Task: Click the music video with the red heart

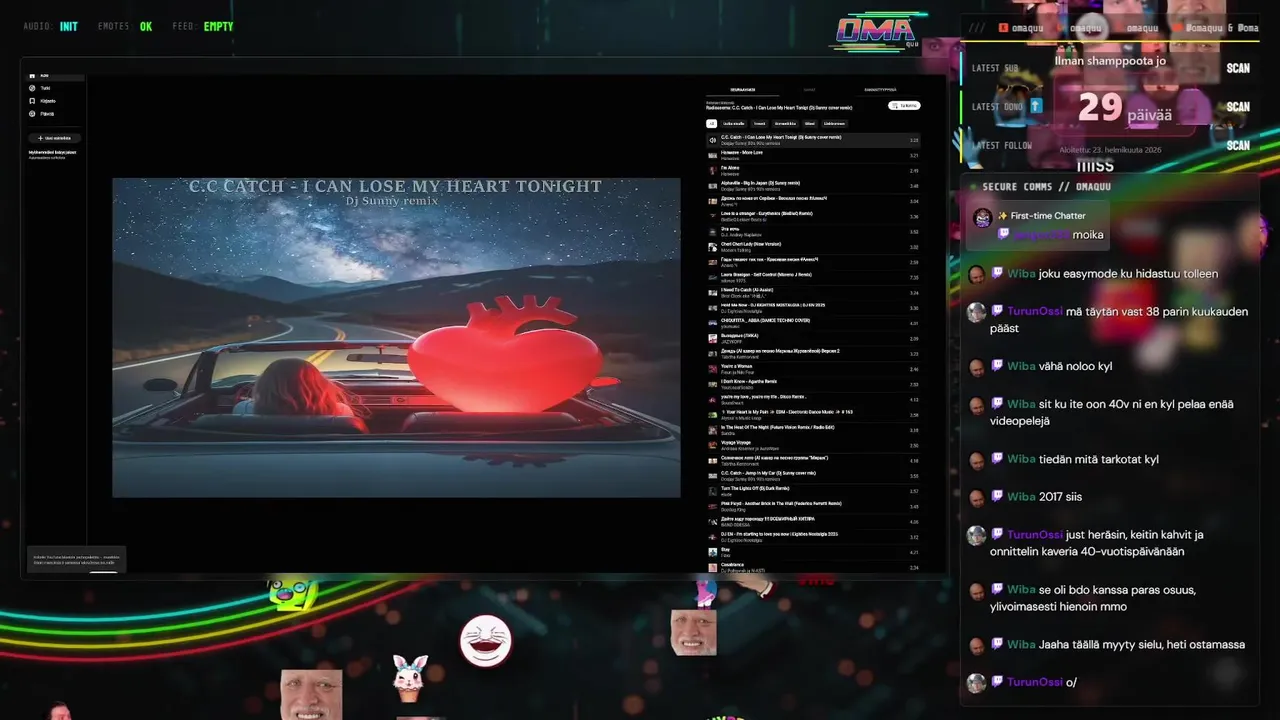Action: click(396, 337)
